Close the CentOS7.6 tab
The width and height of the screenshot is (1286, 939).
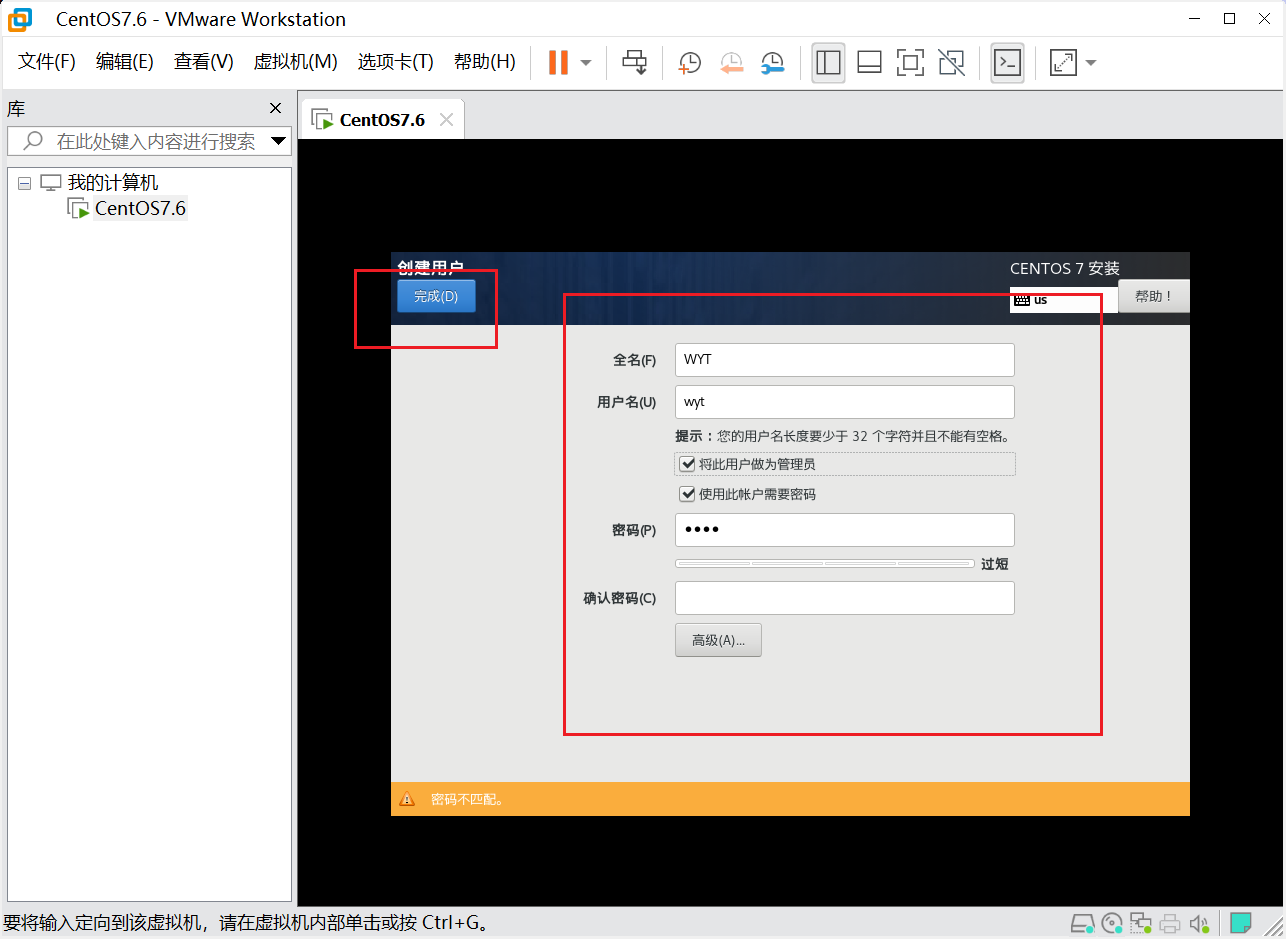447,120
